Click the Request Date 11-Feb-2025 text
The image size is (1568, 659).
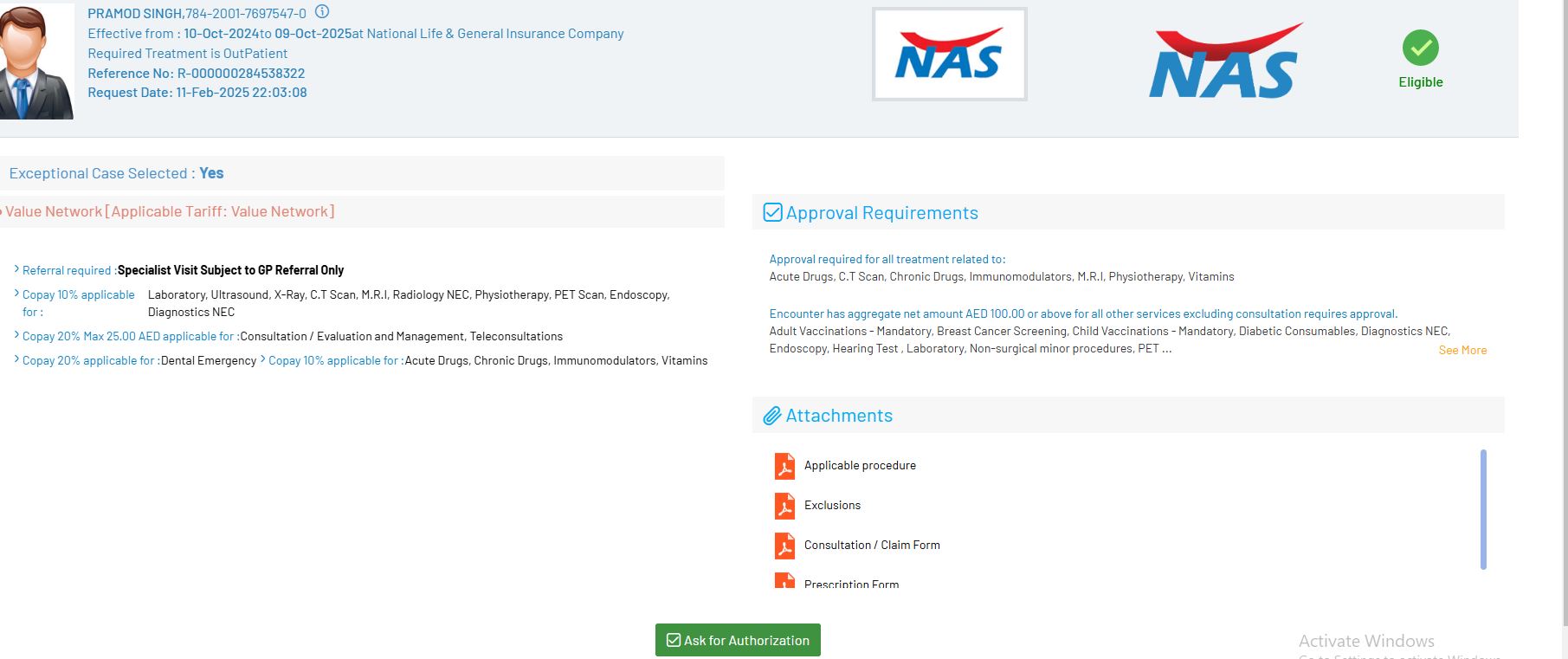tap(197, 92)
